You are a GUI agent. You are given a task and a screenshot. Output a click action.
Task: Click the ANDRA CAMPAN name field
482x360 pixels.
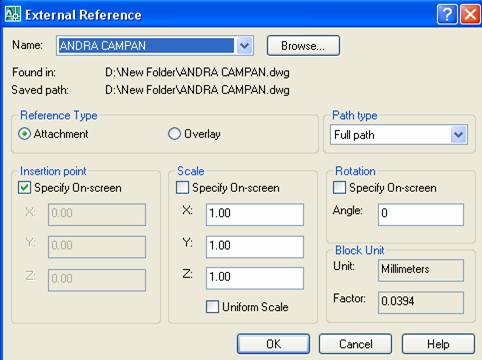pyautogui.click(x=146, y=46)
